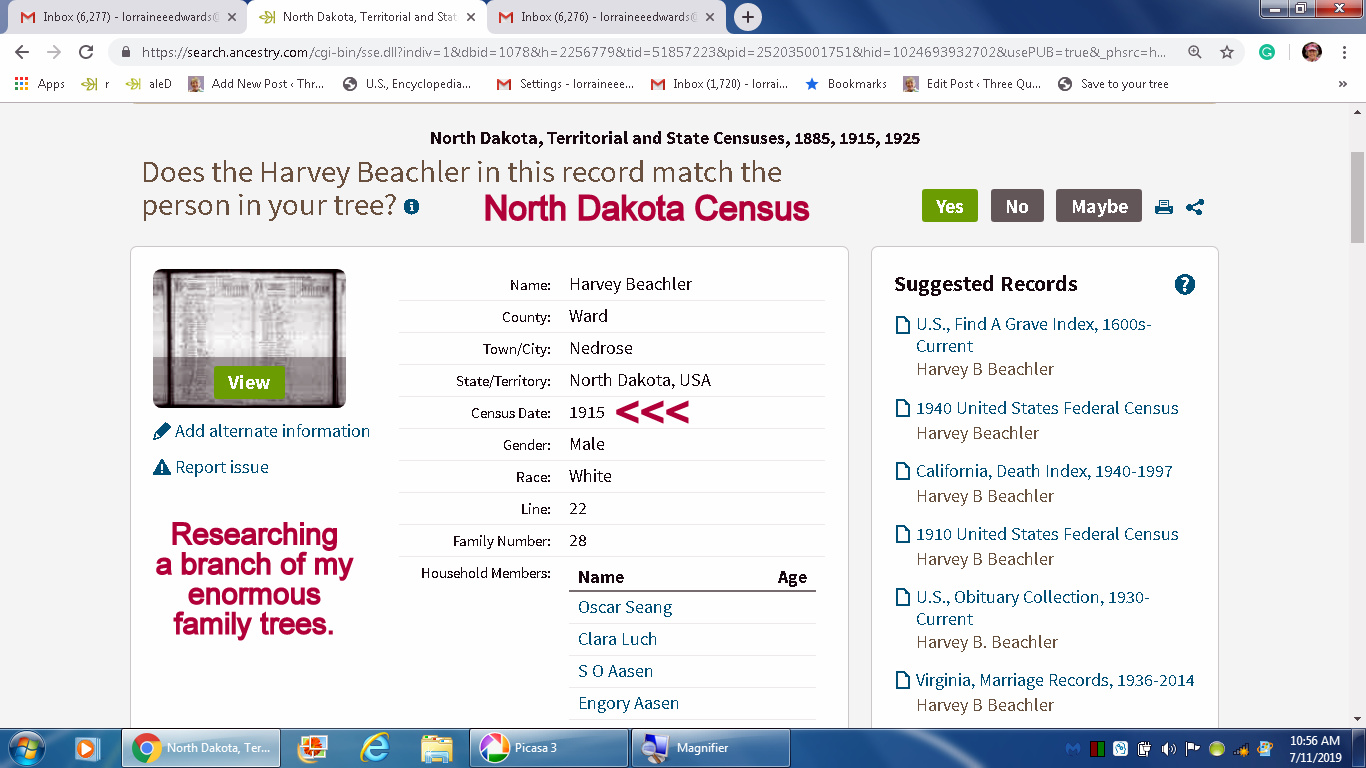Reload the page in Chrome
1366x768 pixels.
pyautogui.click(x=86, y=52)
